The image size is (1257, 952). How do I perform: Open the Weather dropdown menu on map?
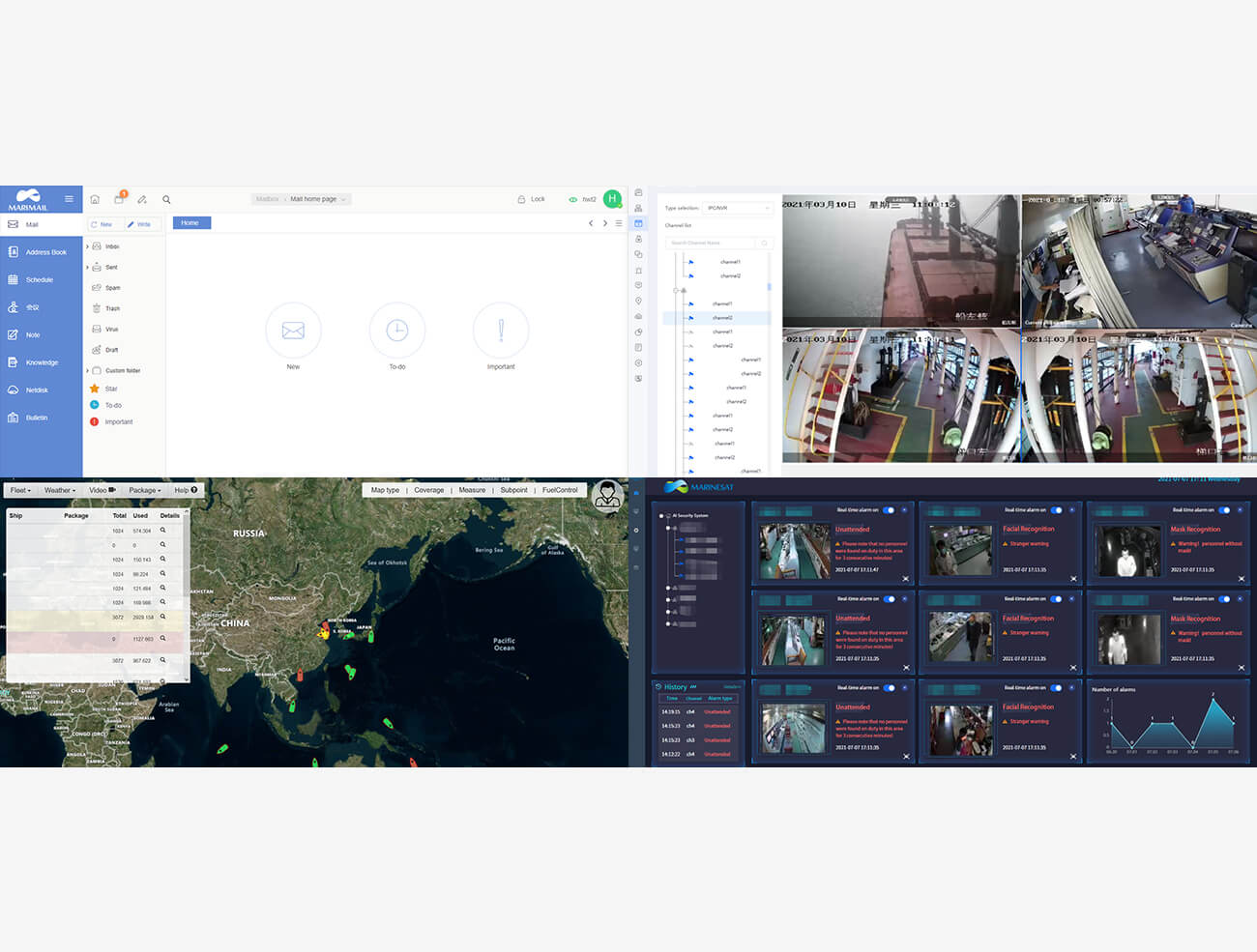pos(59,490)
